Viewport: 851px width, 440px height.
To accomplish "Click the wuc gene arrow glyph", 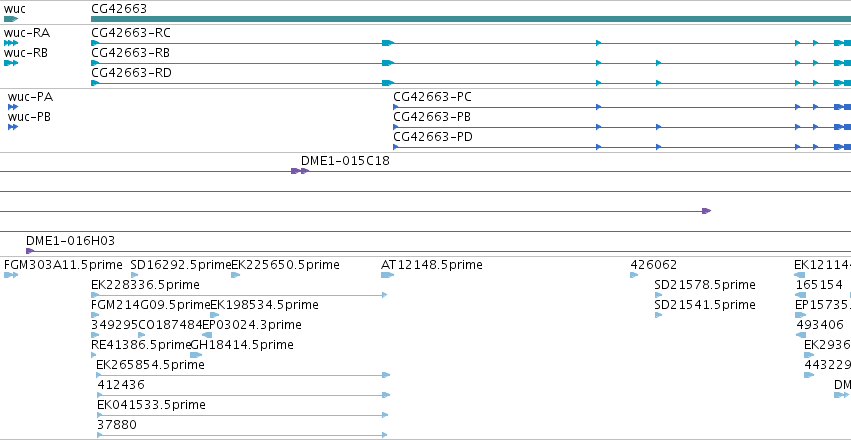I will click(x=11, y=19).
